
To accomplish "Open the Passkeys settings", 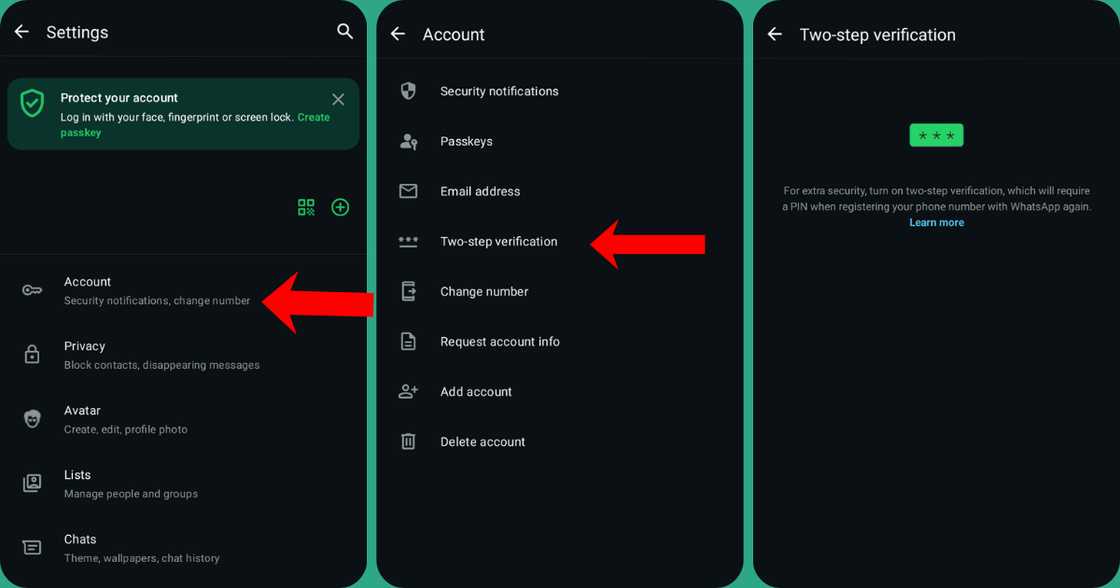I will pos(466,141).
